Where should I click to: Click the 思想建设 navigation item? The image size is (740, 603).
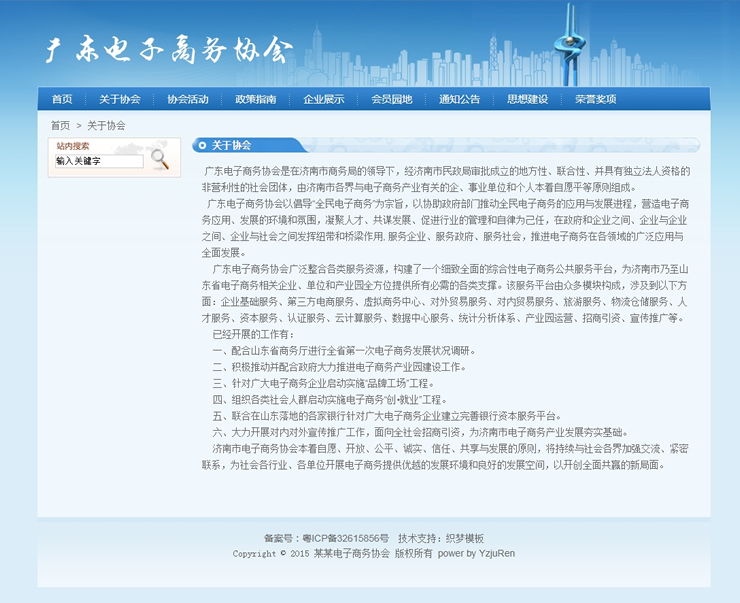(527, 99)
